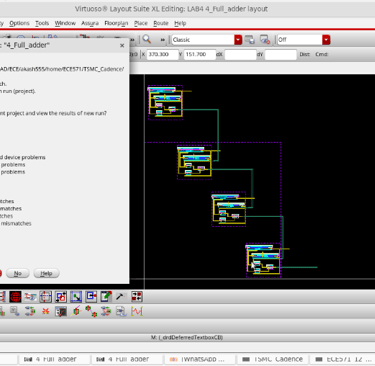Click the document with blue curved arrow icon
This screenshot has height=366, width=375.
coord(121,311)
